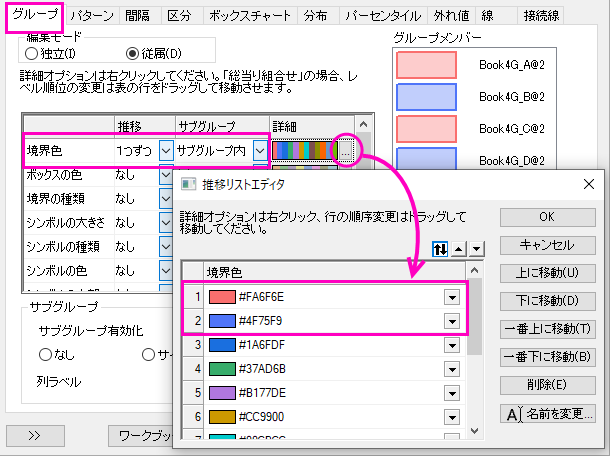Select the なし subgroup radio button
610x456 pixels.
tap(45, 354)
